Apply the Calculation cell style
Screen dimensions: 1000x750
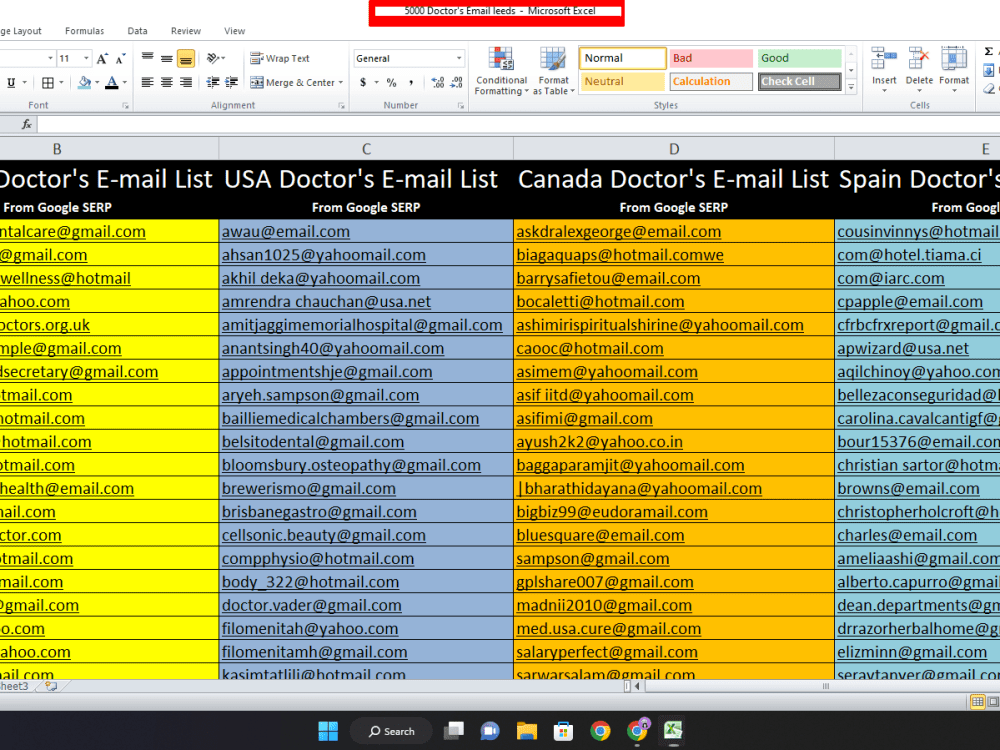(x=711, y=82)
